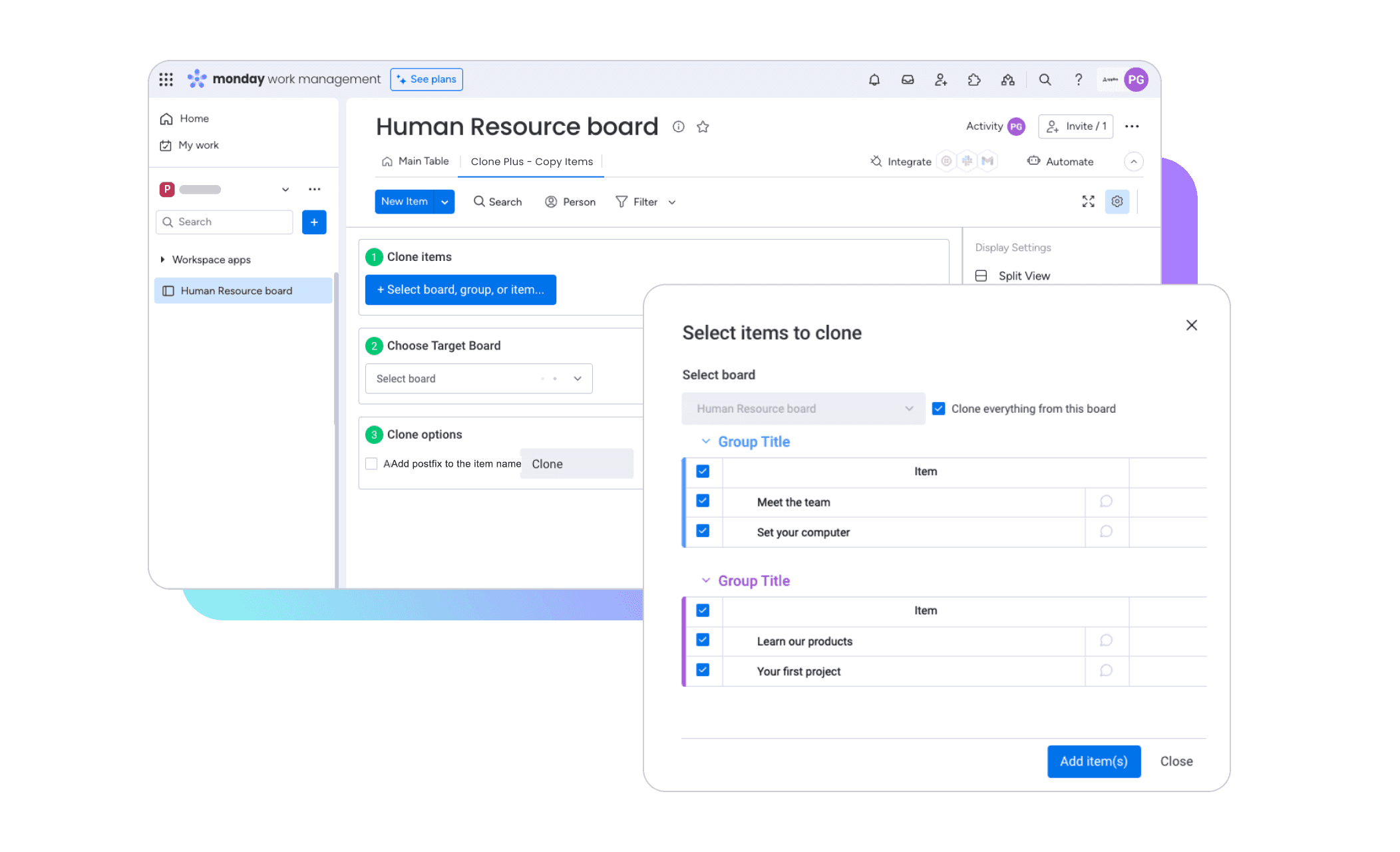Uncheck the Learn our products item checkbox
Image resolution: width=1400 pixels, height=852 pixels.
coord(702,641)
